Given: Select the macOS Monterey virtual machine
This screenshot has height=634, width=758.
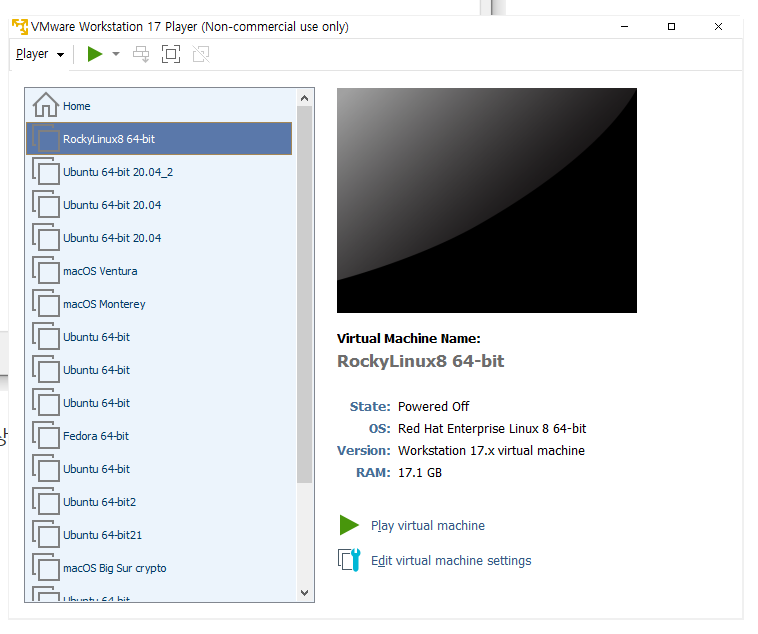Looking at the screenshot, I should pos(159,304).
